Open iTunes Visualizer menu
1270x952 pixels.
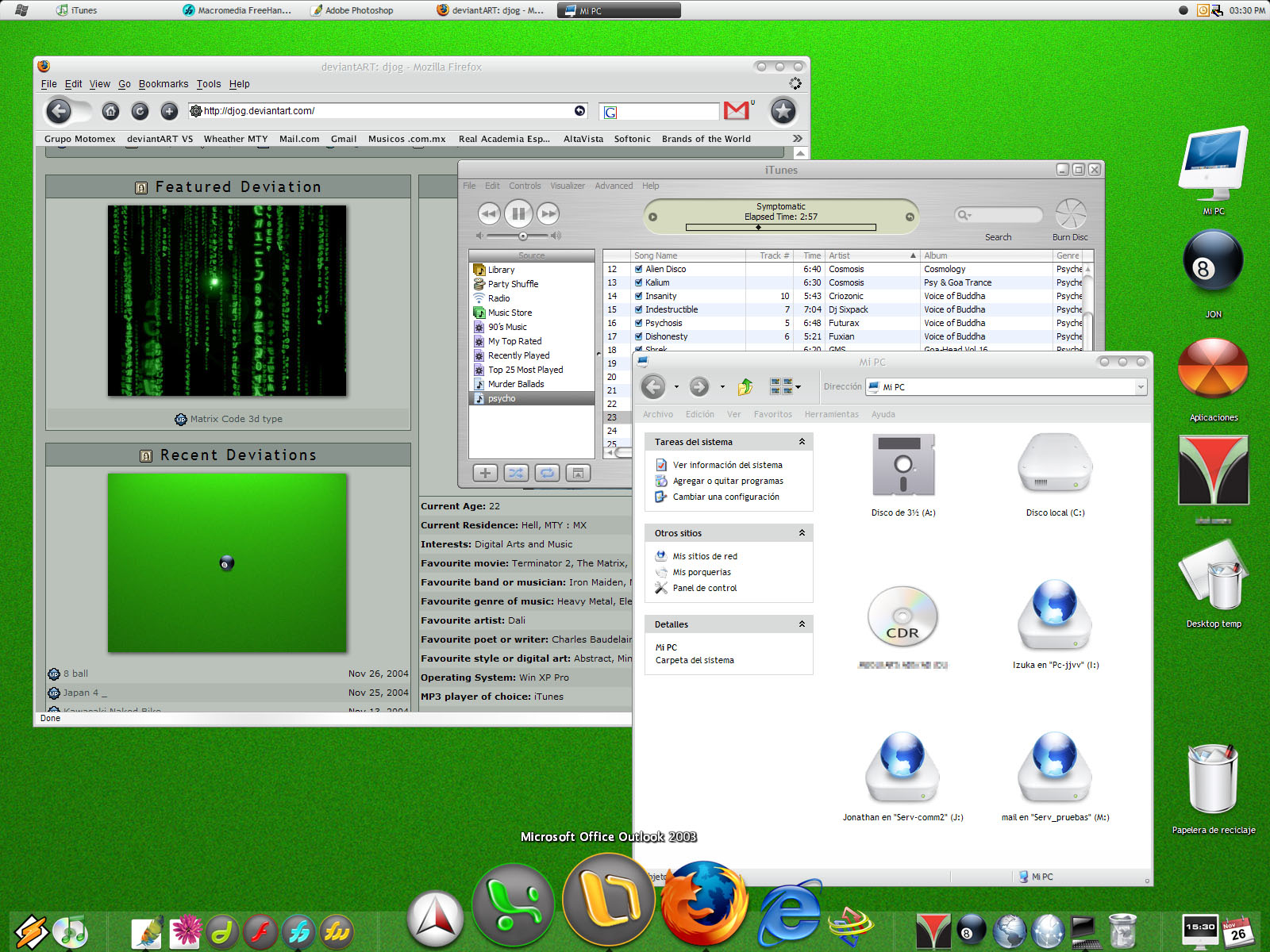[568, 186]
